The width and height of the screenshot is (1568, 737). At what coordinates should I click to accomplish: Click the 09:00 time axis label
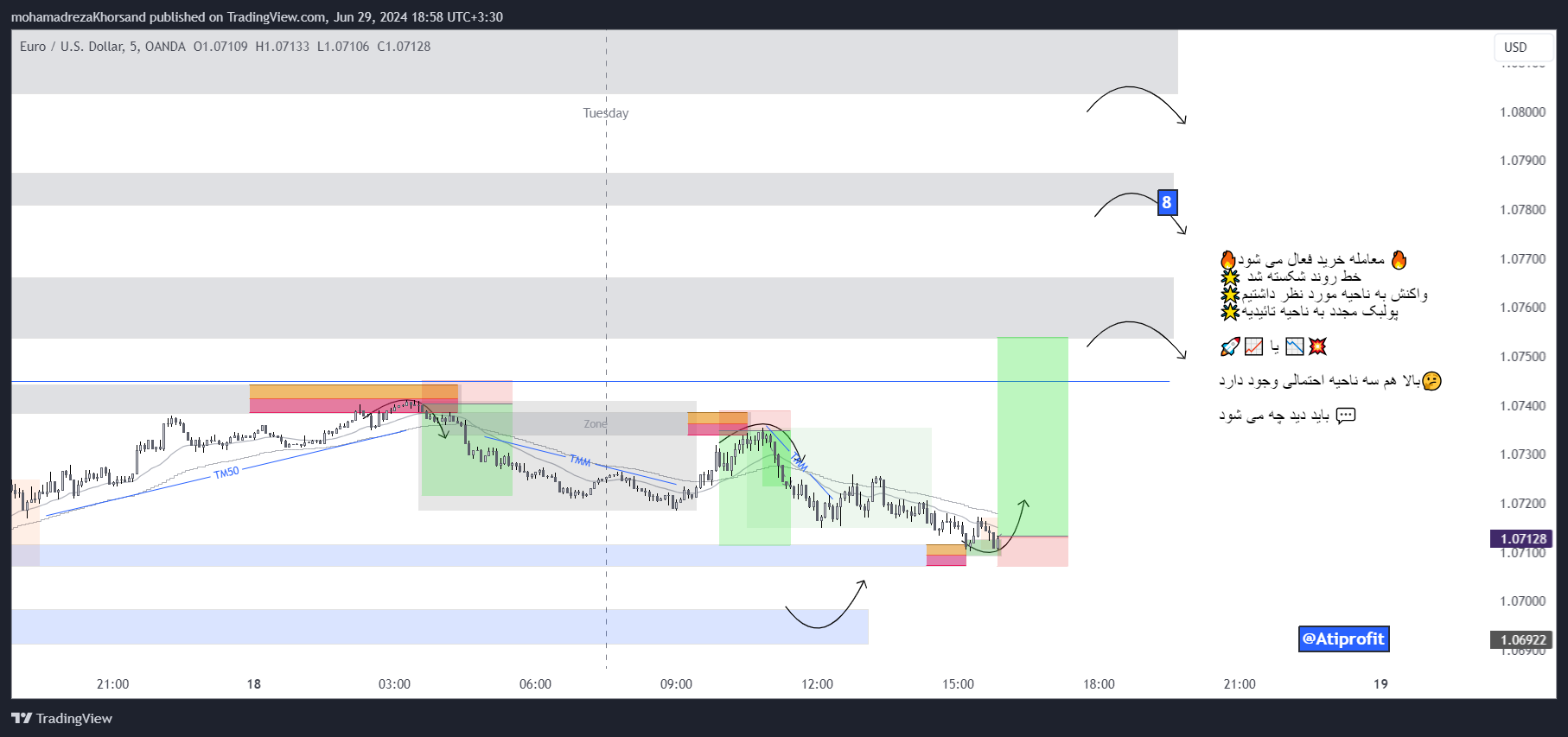[676, 683]
